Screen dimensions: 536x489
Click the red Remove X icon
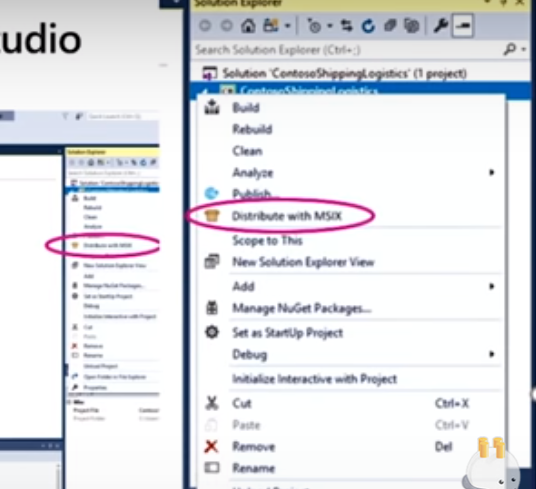click(211, 446)
